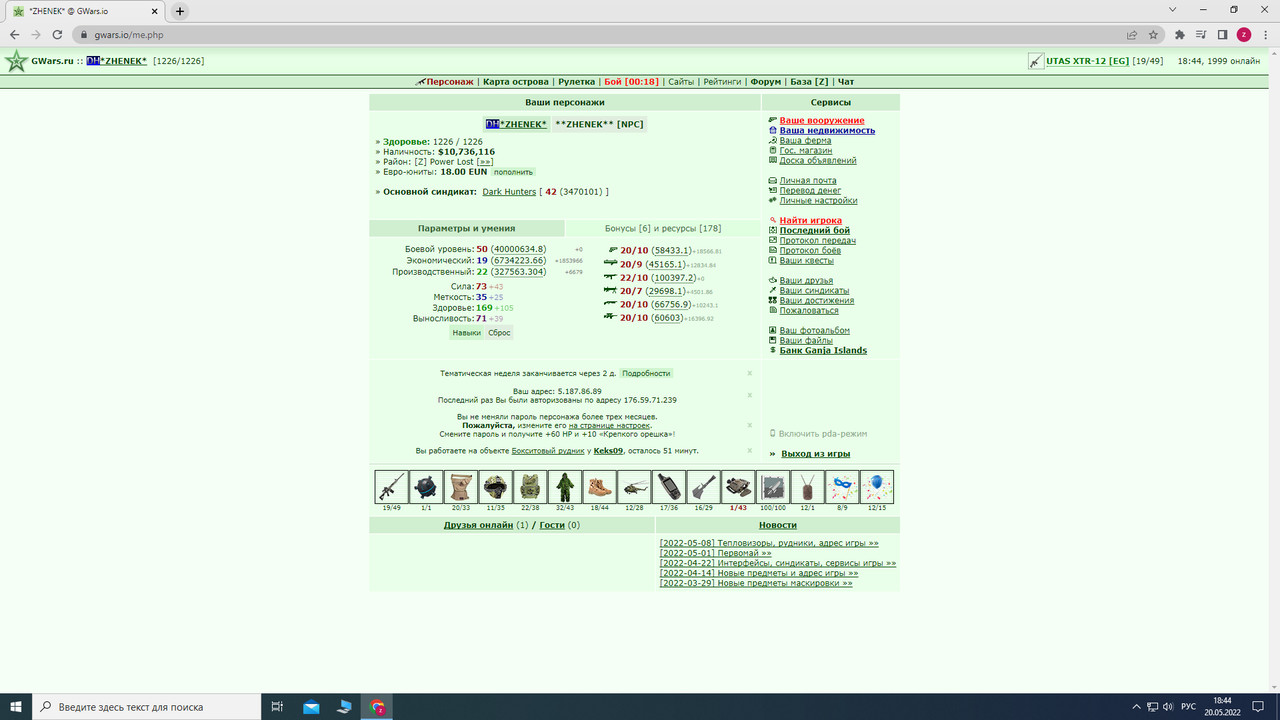Go to Рулетка in the top menu
The image size is (1280, 720).
tap(576, 82)
